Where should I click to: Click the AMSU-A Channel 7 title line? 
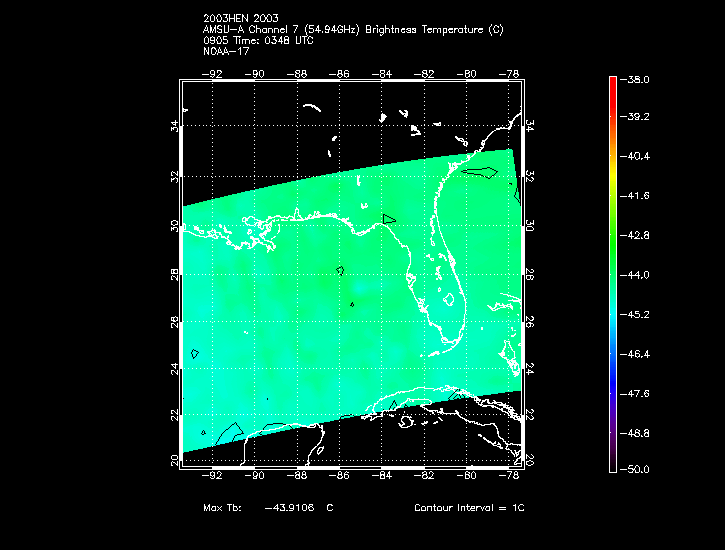353,30
